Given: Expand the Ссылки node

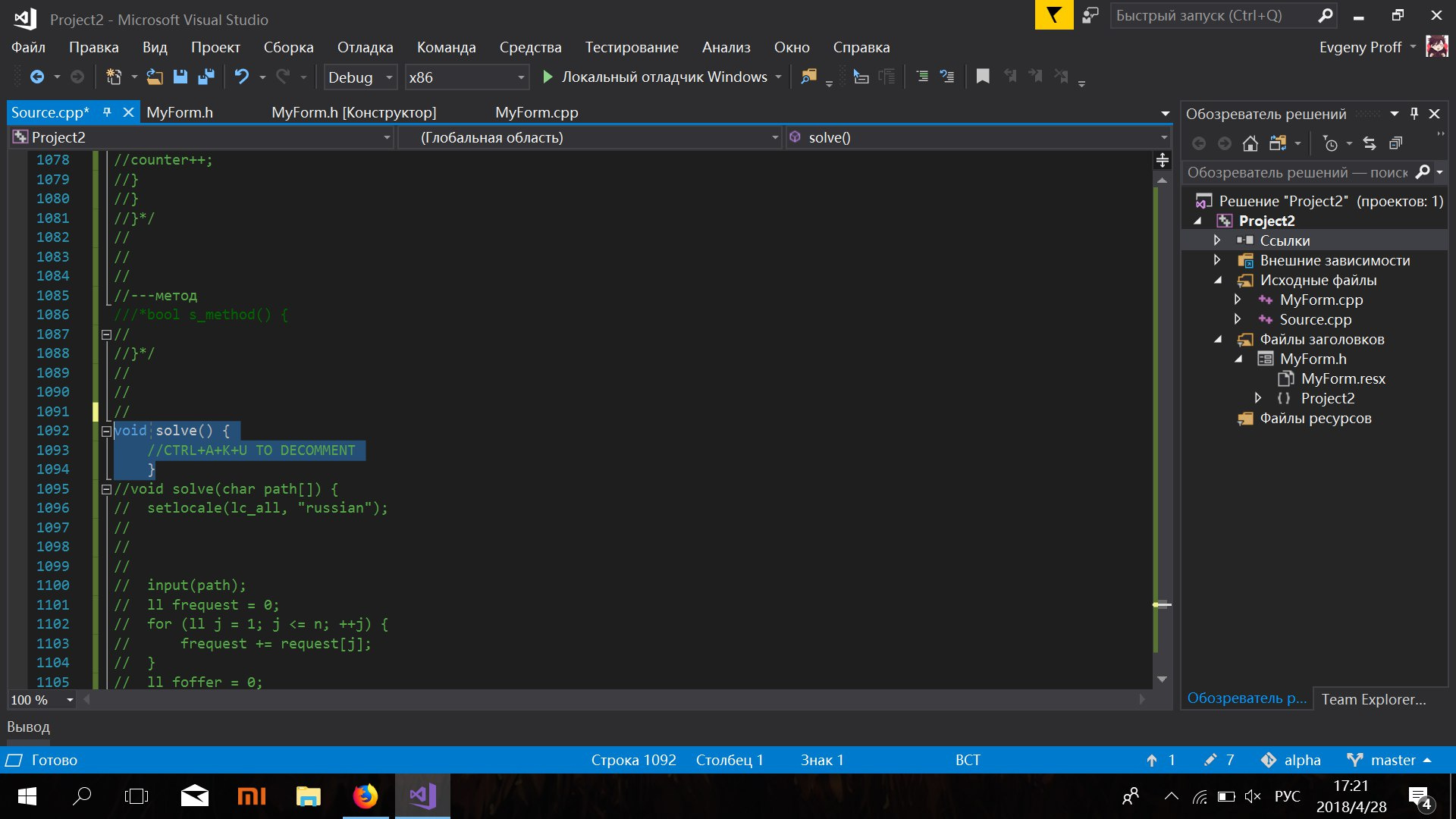Looking at the screenshot, I should [1217, 240].
